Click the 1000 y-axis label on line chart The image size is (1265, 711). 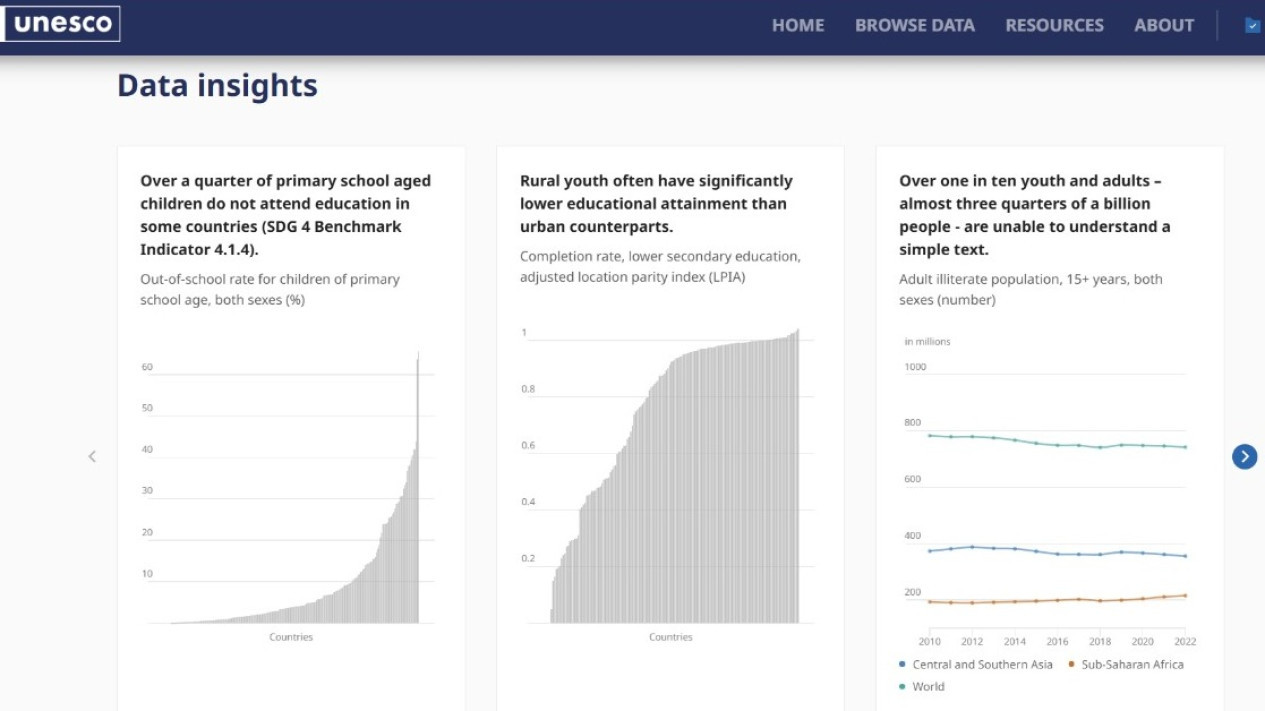pos(915,366)
